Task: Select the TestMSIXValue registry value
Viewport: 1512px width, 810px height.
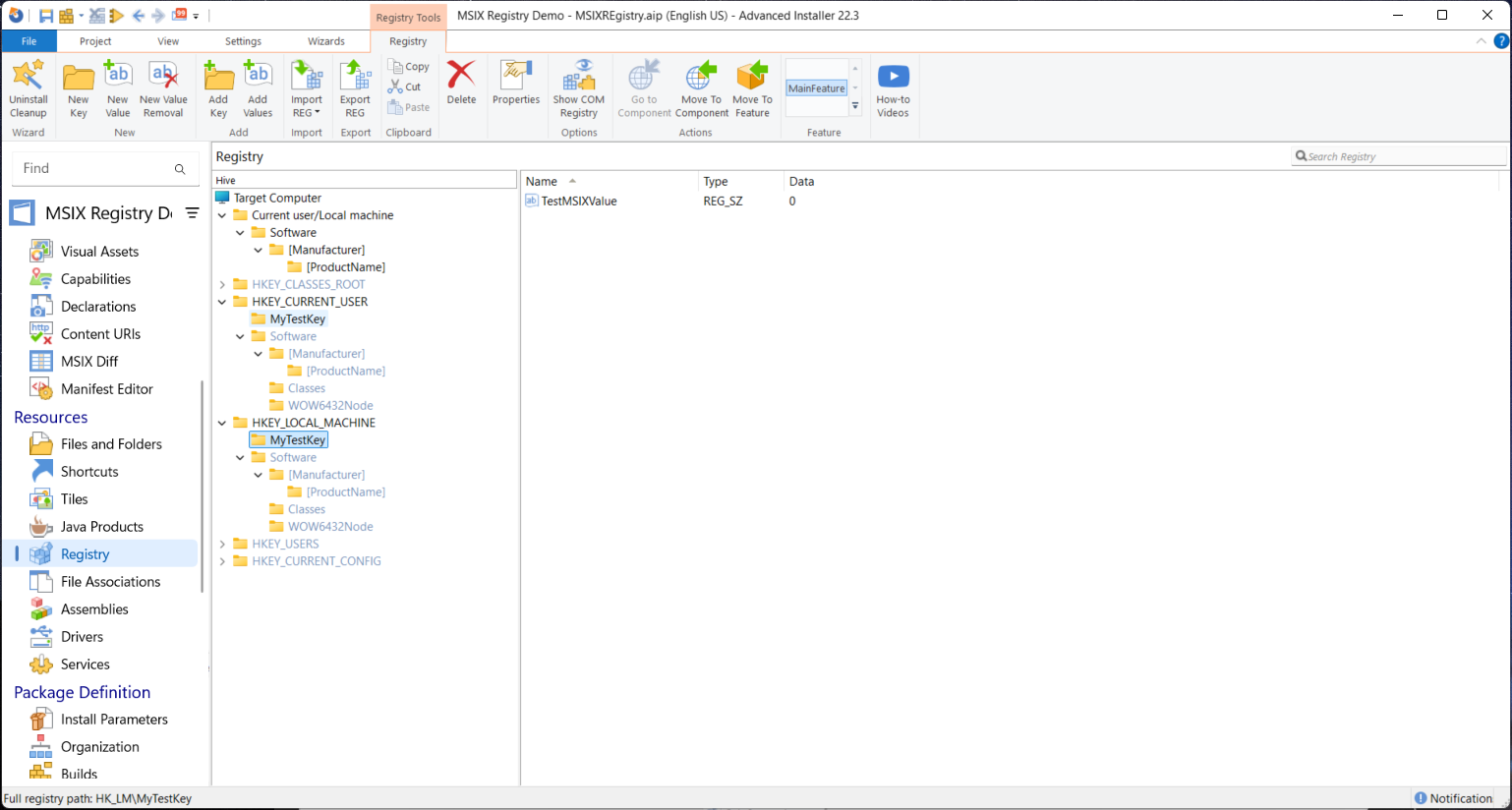Action: (x=579, y=202)
